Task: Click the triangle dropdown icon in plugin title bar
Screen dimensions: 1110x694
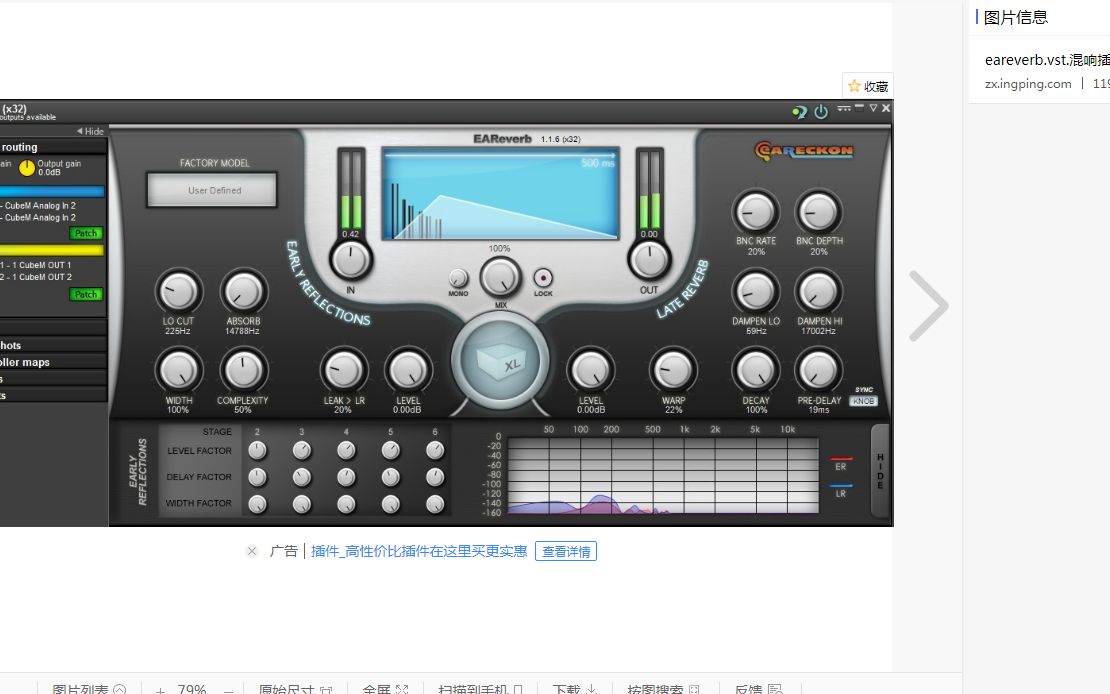Action: pyautogui.click(x=873, y=108)
